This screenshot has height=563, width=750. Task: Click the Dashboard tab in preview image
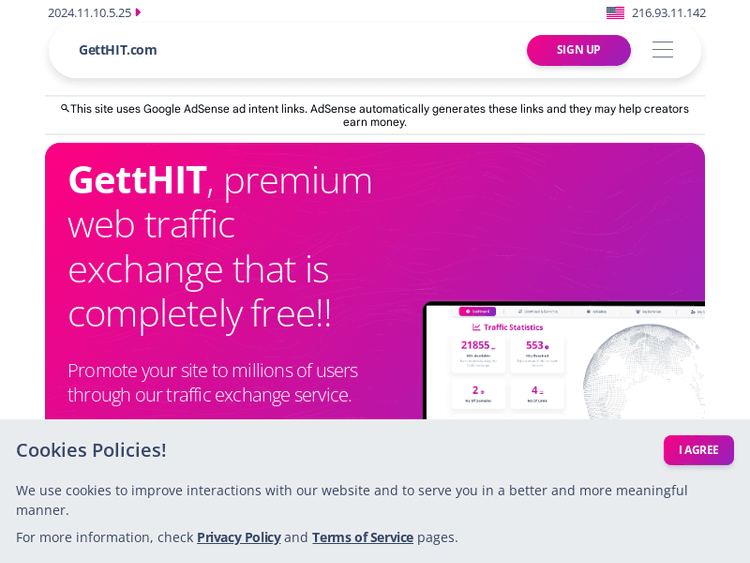[x=477, y=311]
